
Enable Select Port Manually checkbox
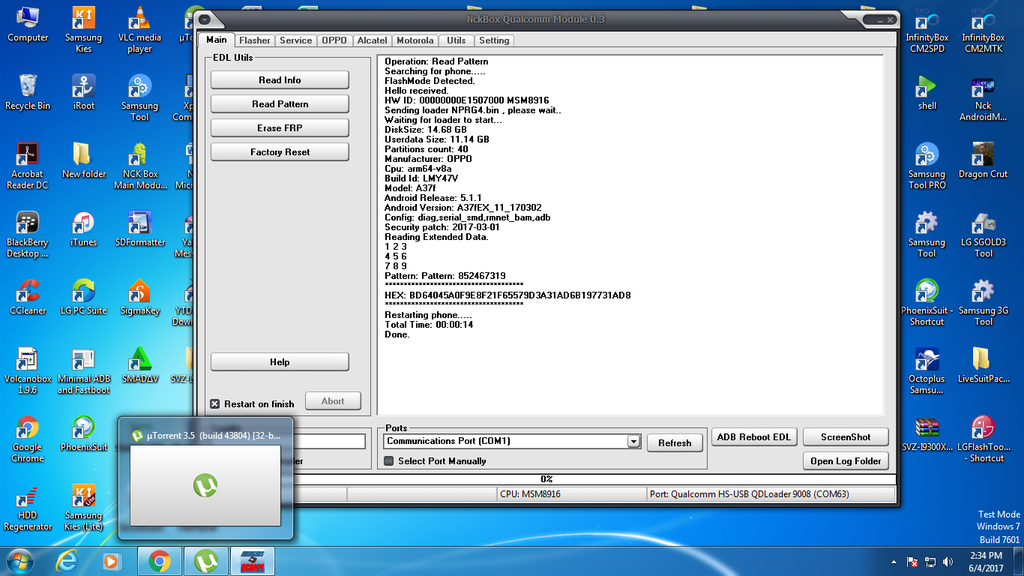[x=389, y=461]
